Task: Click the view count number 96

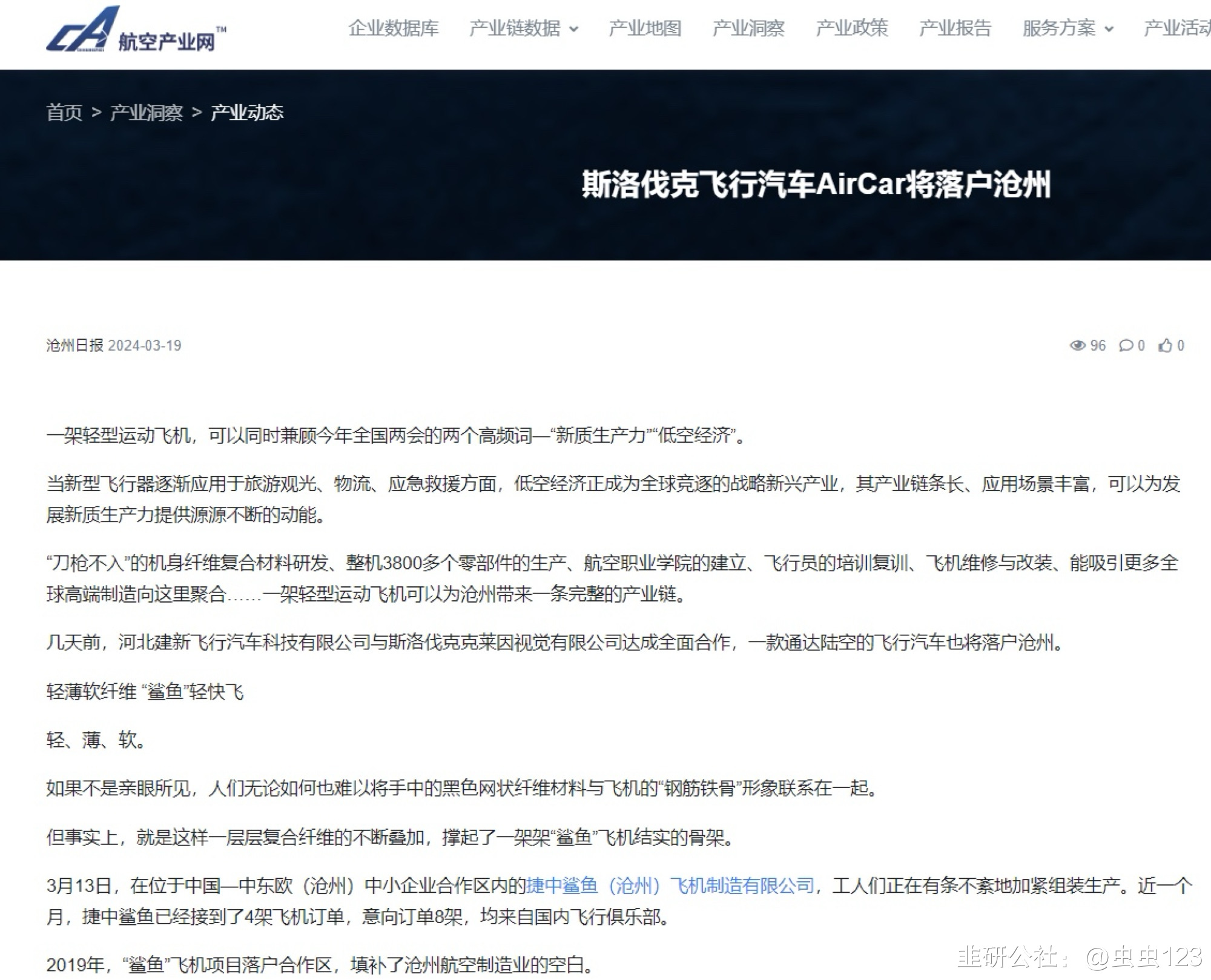Action: 1098,346
